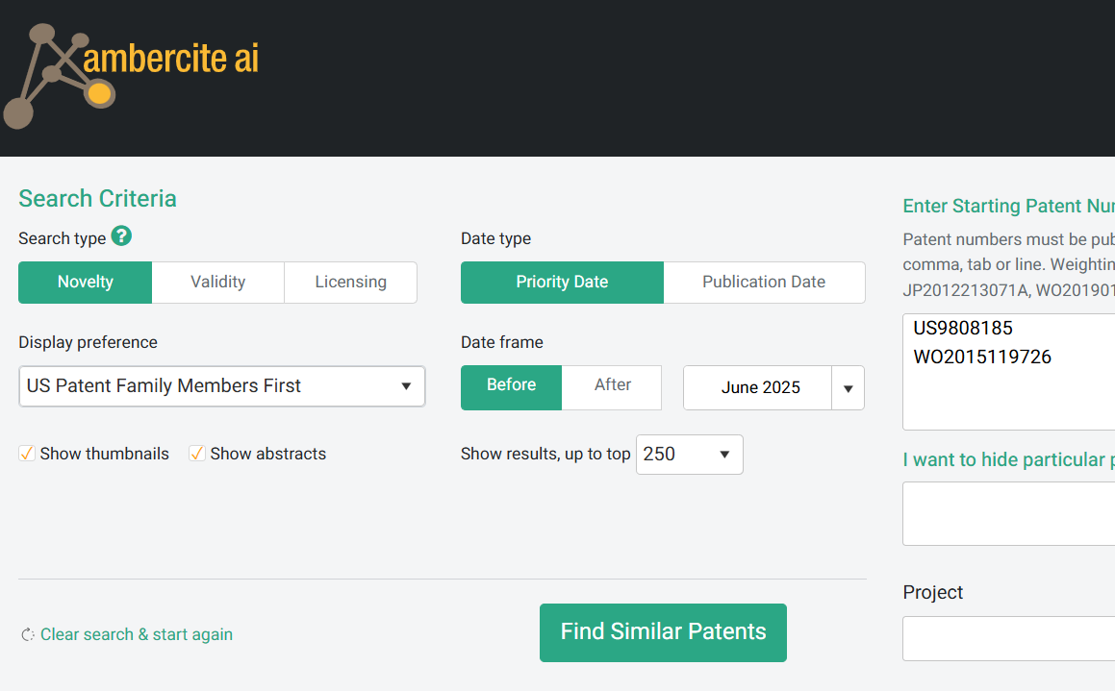Focus the Project input field
This screenshot has width=1115, height=691.
(x=1008, y=638)
